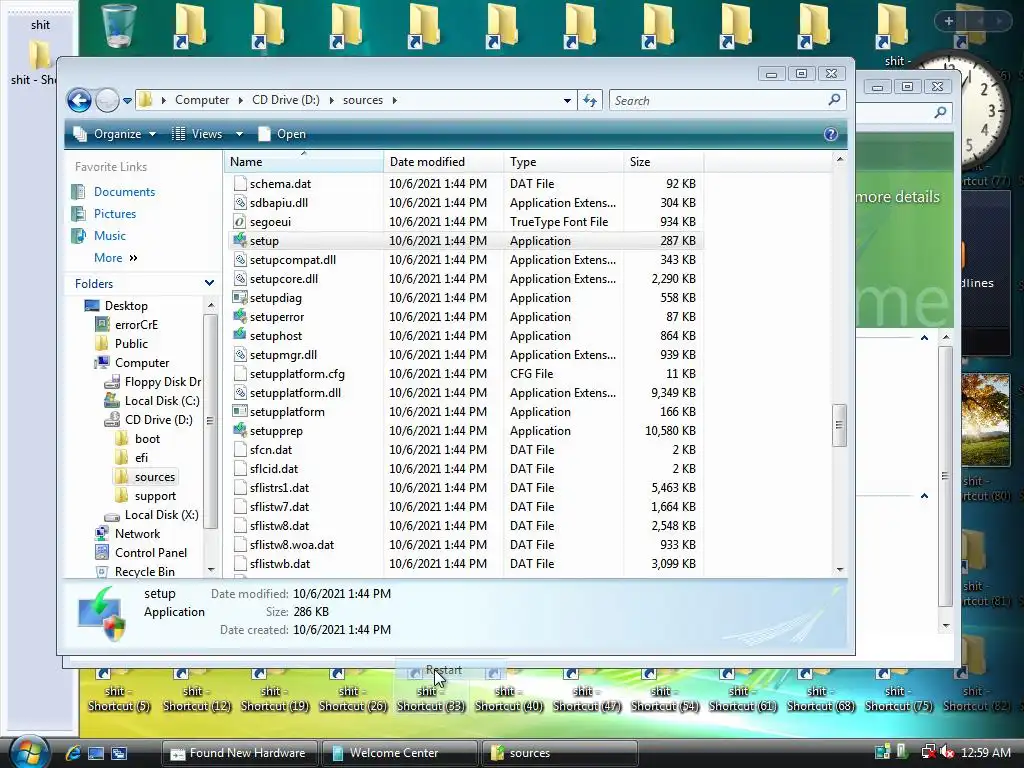Click the Open toolbar button

[x=282, y=134]
